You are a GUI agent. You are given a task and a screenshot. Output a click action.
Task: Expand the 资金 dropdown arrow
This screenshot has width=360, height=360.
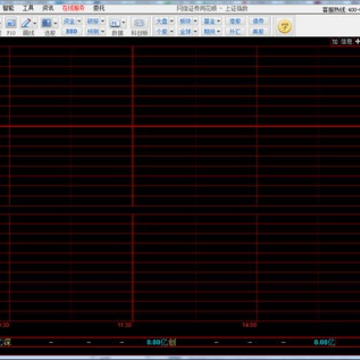(79, 21)
